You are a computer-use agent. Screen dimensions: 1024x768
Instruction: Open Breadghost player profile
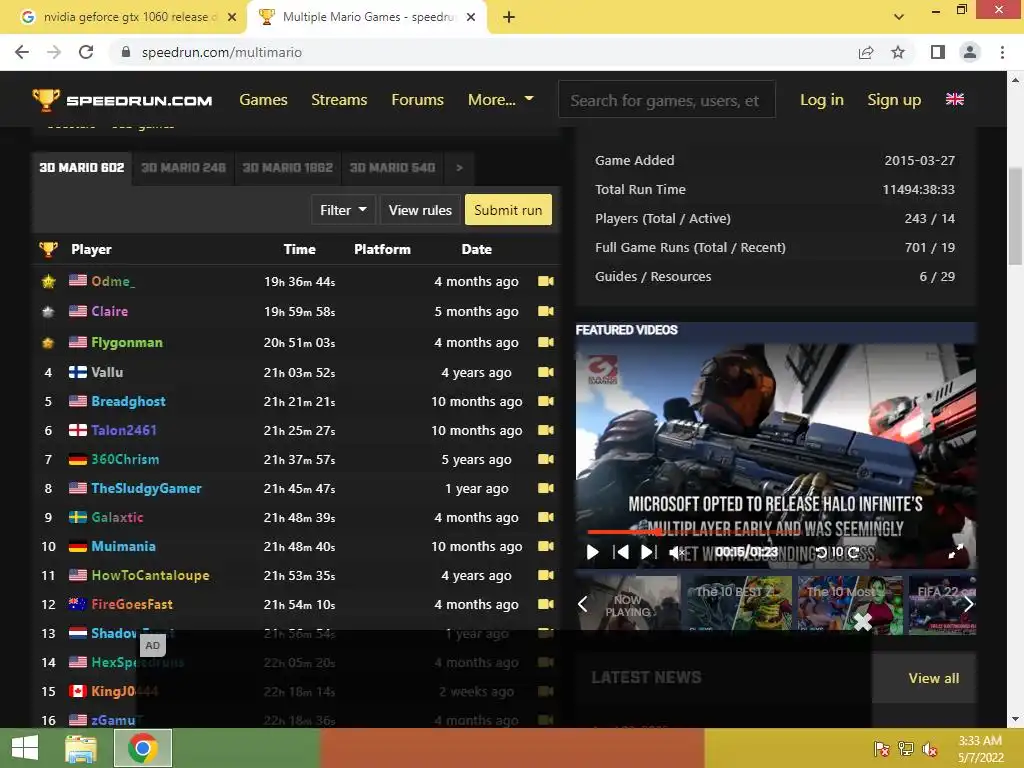pyautogui.click(x=129, y=401)
